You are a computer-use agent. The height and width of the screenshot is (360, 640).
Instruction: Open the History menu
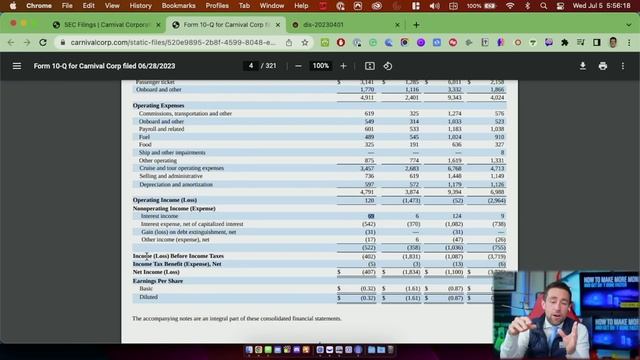140,6
